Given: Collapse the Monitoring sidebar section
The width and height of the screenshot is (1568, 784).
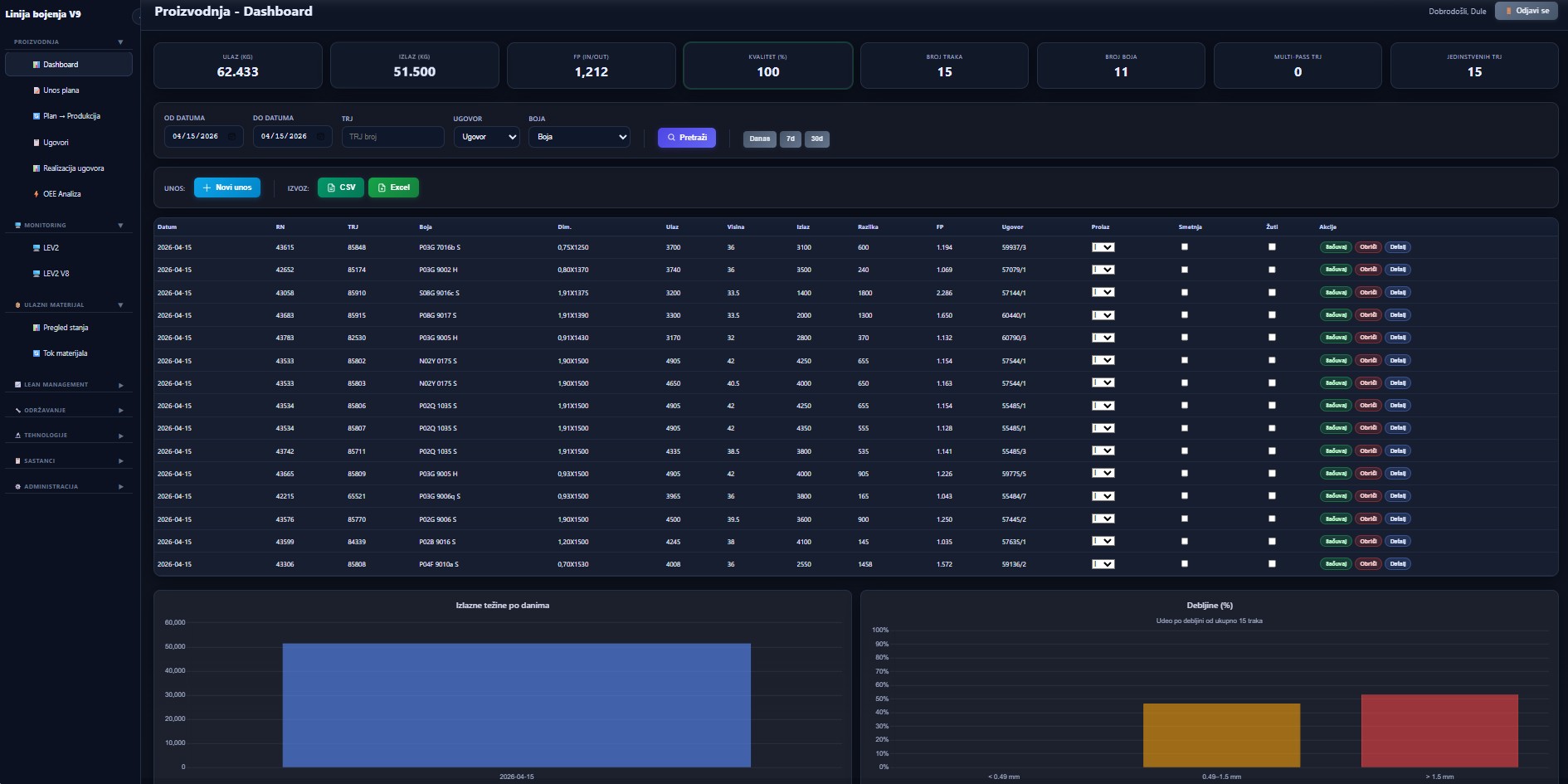Looking at the screenshot, I should tap(121, 226).
